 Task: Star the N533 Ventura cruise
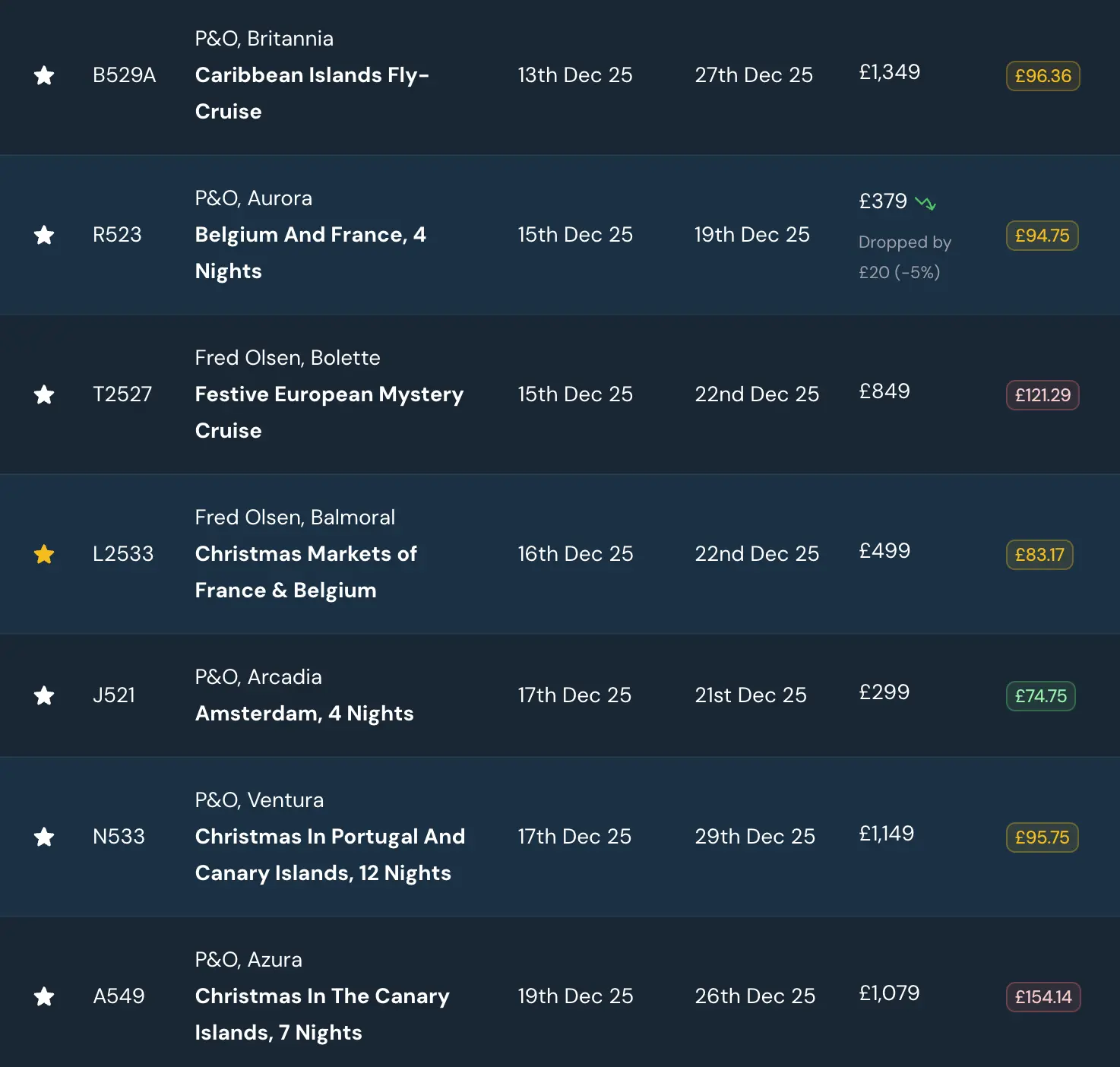pos(44,837)
